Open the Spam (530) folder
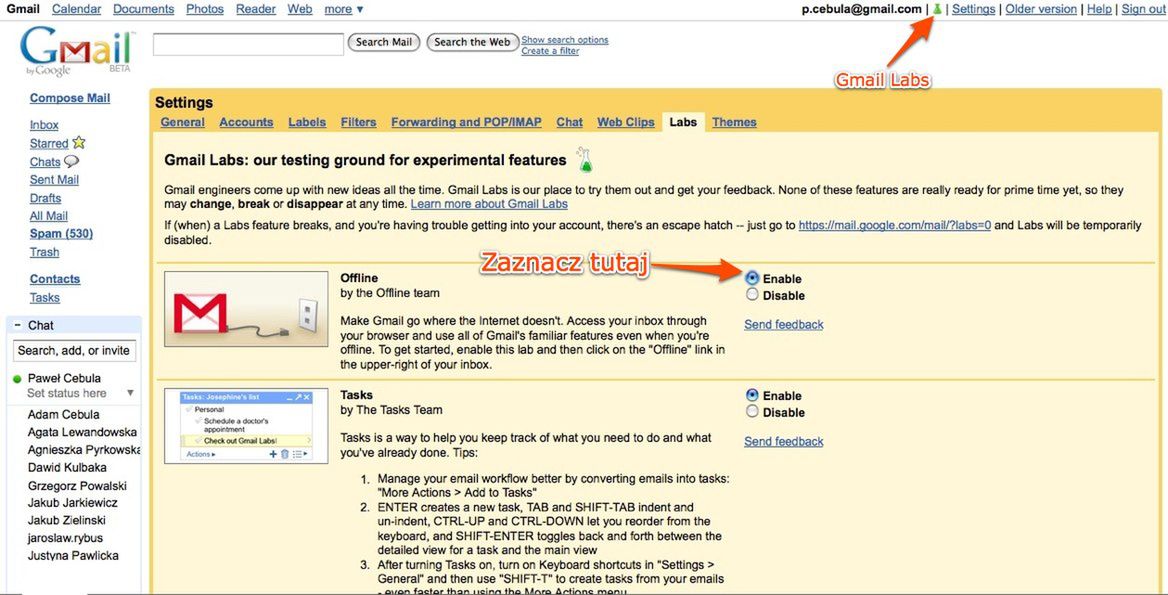 [x=61, y=234]
